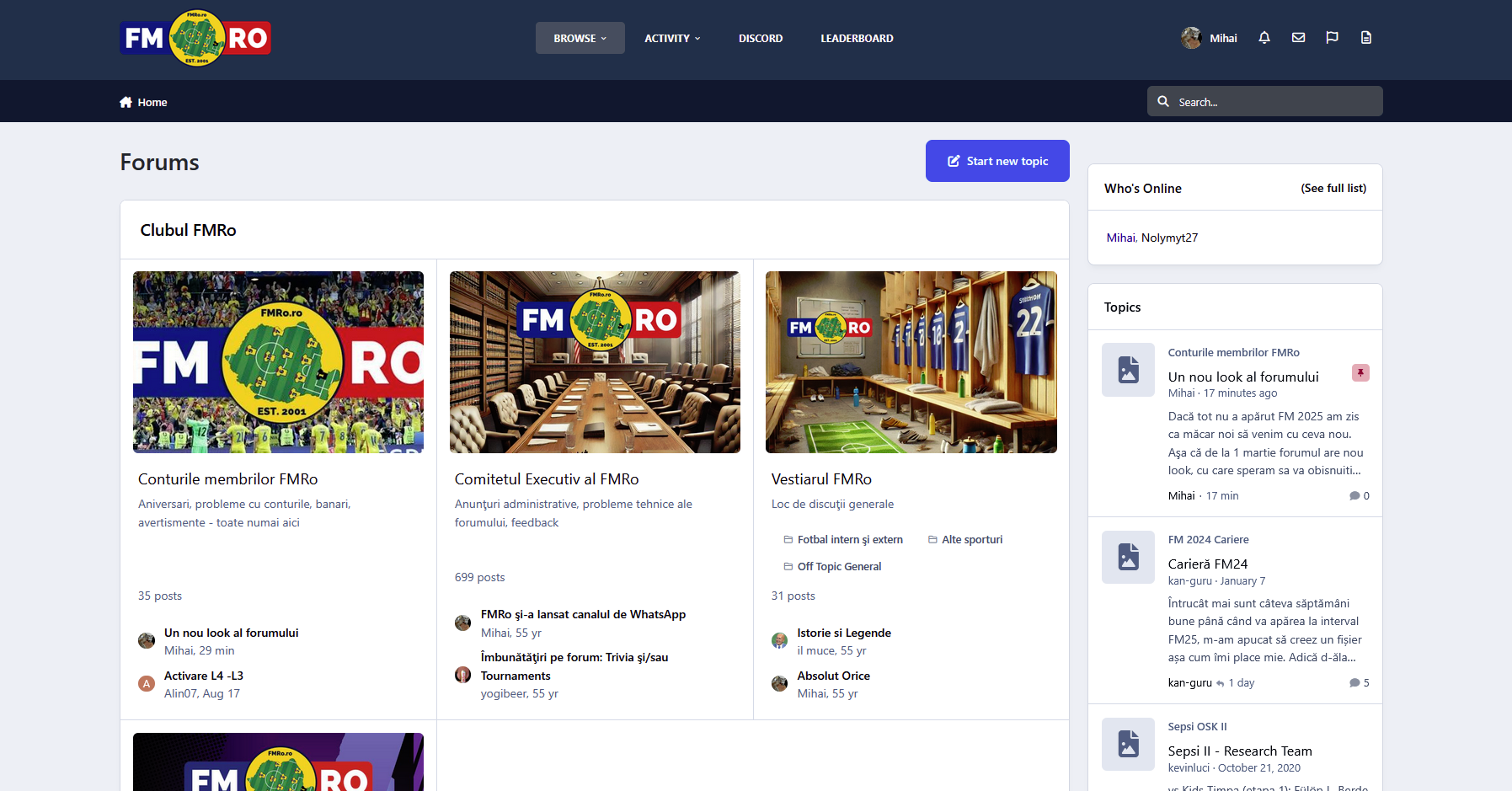
Task: Focus the Search input field
Action: click(1265, 101)
